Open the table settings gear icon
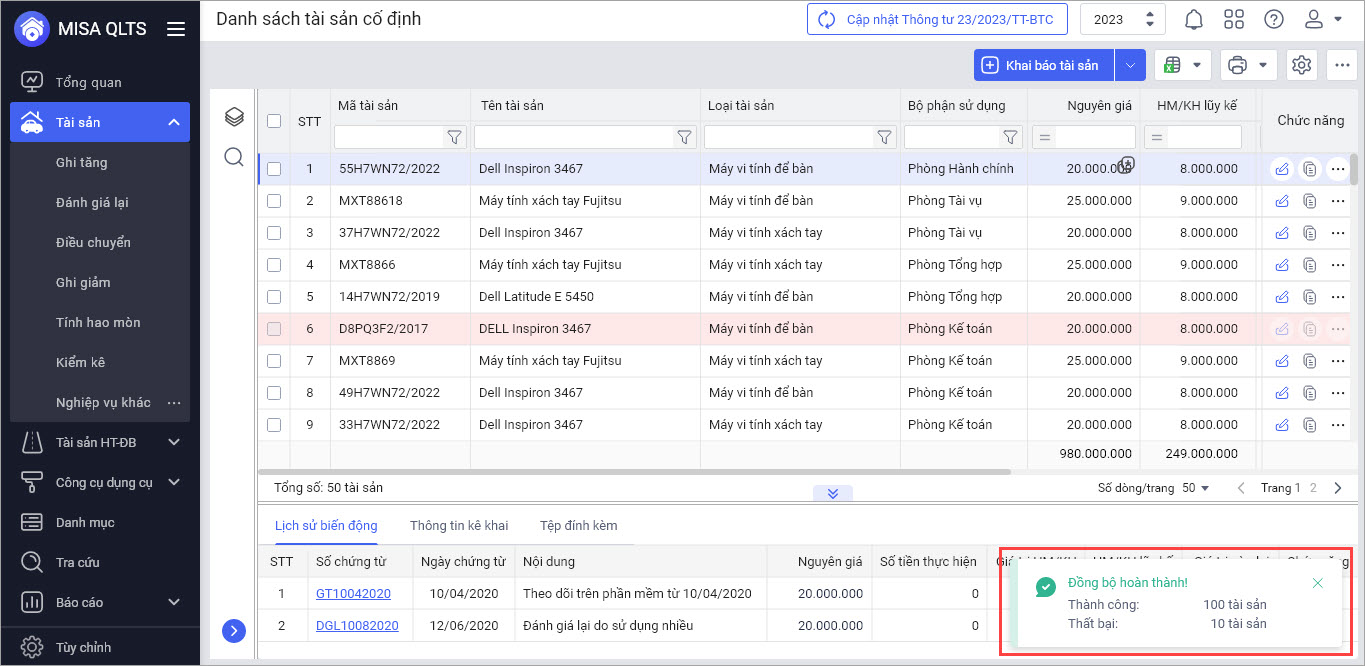The height and width of the screenshot is (666, 1365). pos(1301,65)
